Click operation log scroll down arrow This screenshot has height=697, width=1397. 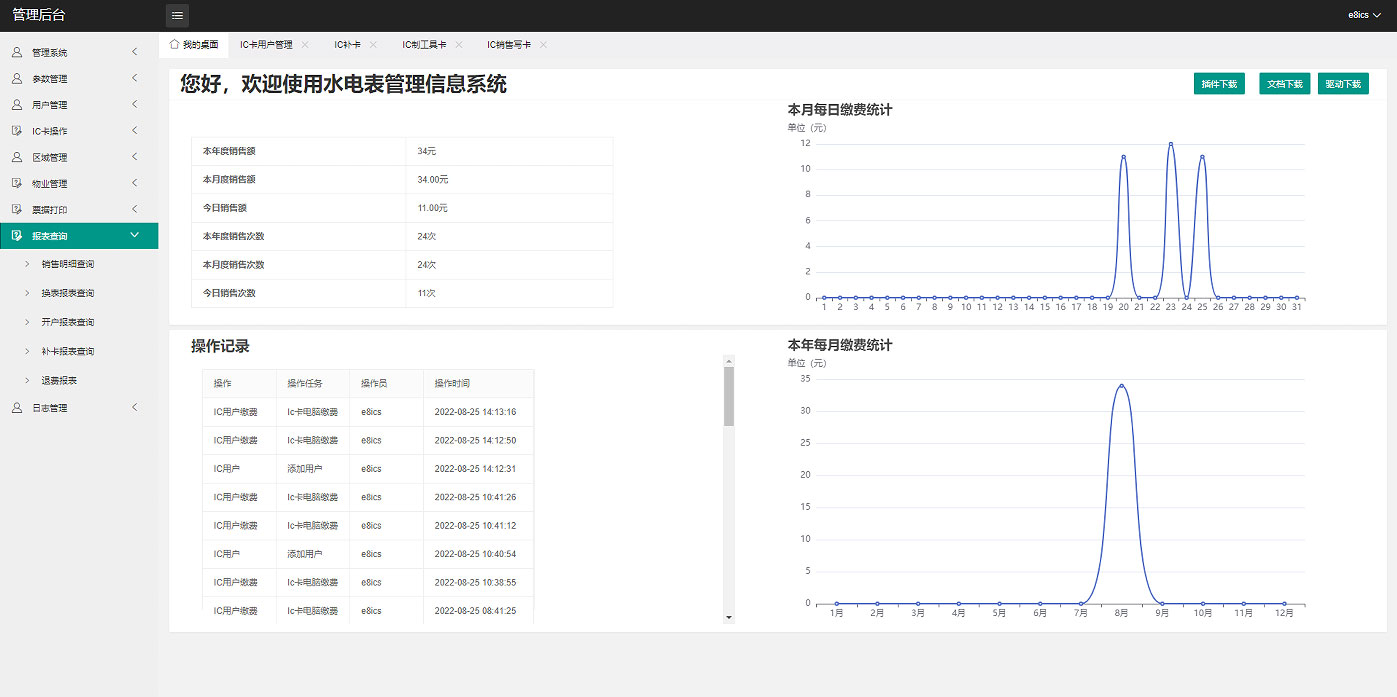pyautogui.click(x=729, y=618)
